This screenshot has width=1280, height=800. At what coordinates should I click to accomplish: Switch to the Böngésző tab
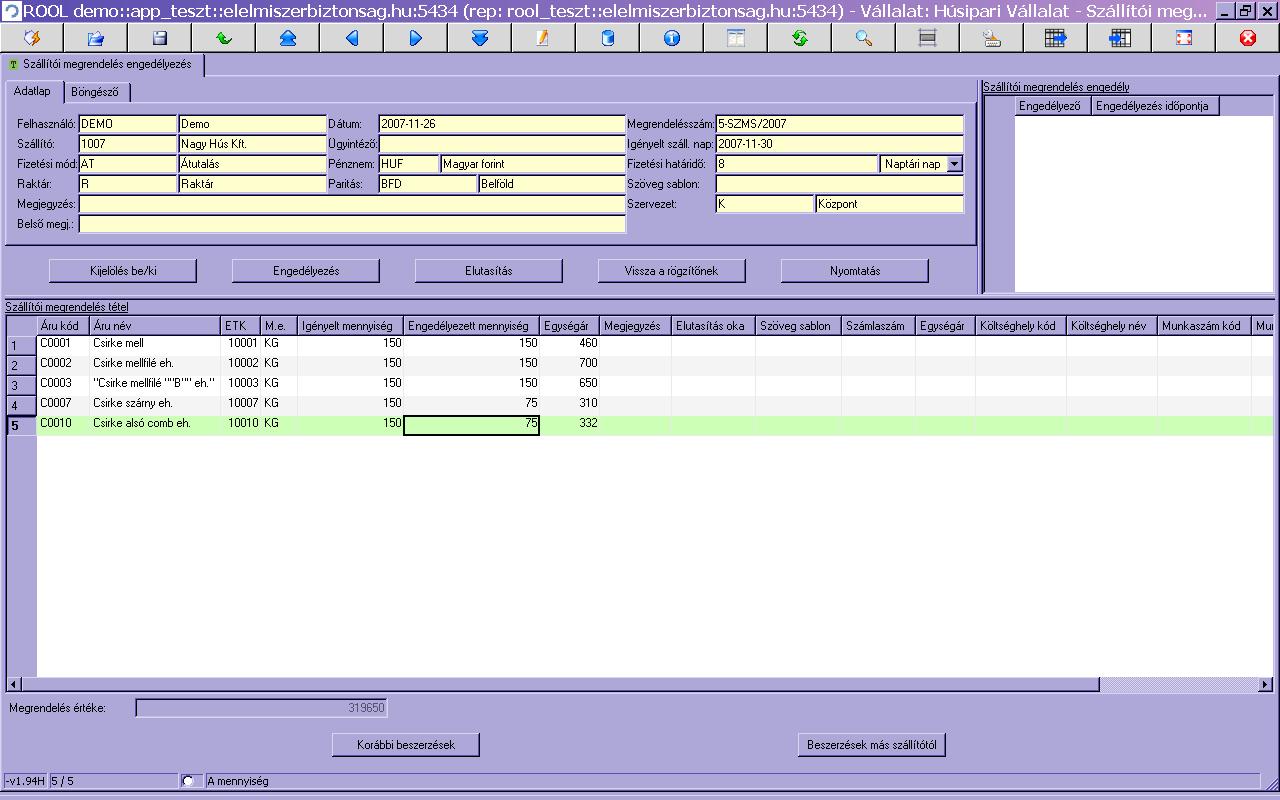[x=95, y=92]
